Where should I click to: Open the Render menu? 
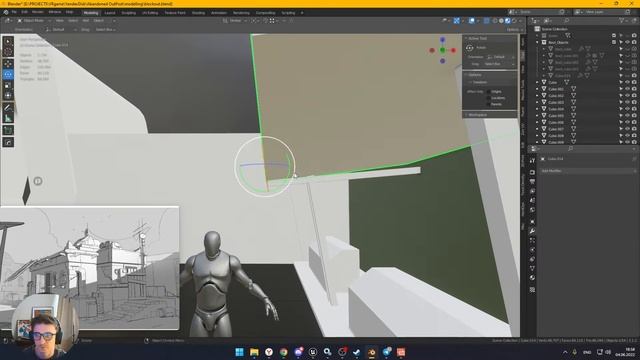38,12
